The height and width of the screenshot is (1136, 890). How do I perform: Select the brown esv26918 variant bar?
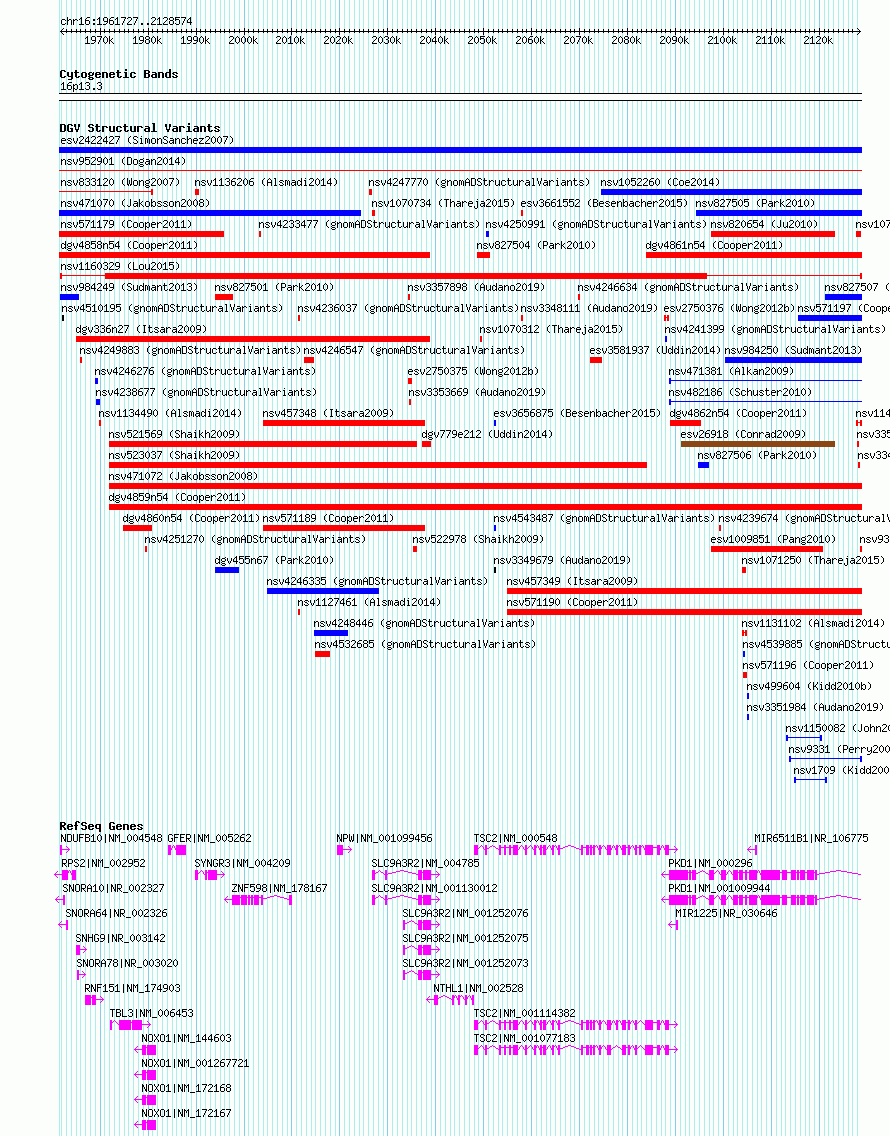757,444
